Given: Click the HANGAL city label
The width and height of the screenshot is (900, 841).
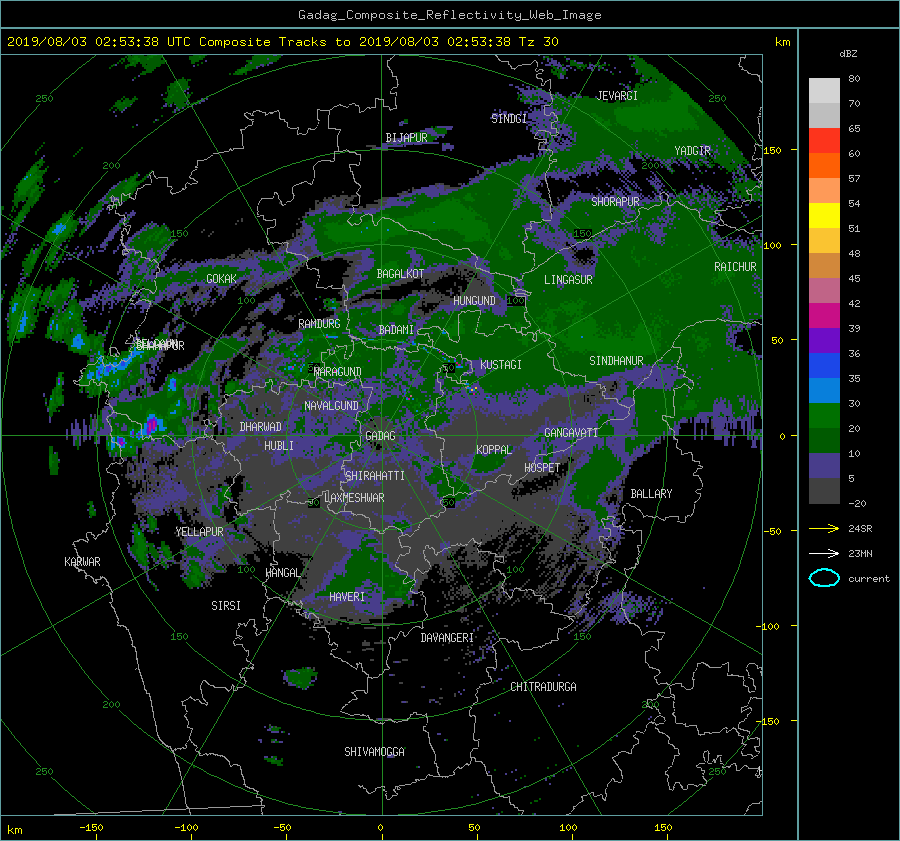Looking at the screenshot, I should (x=282, y=573).
